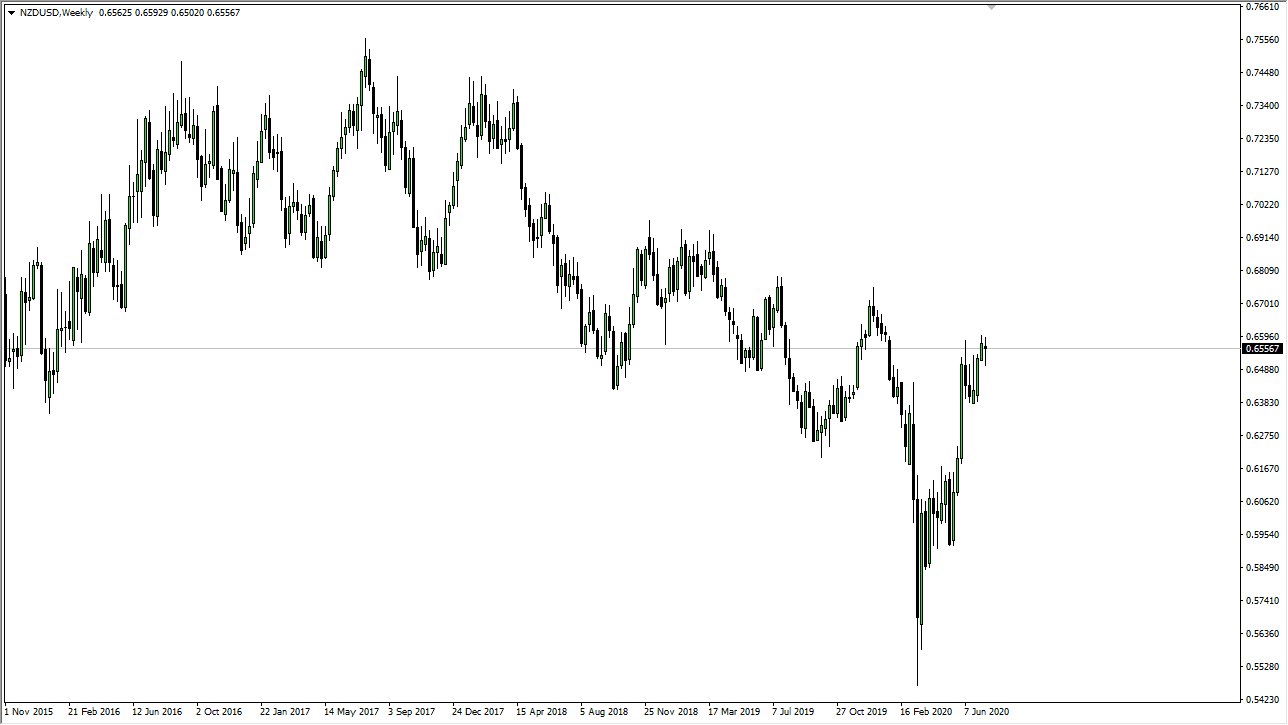Click the 14 May 2017 axis label
This screenshot has width=1288, height=725.
(x=351, y=711)
